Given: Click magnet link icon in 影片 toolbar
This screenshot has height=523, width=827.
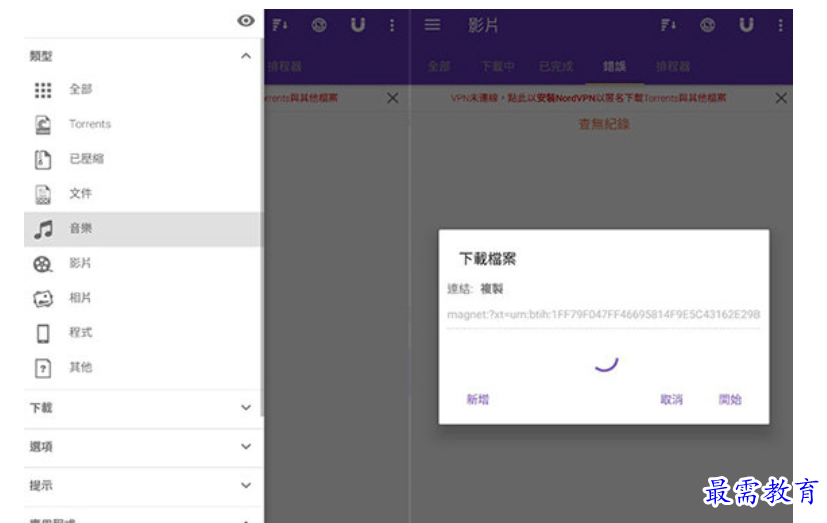Looking at the screenshot, I should pos(747,25).
